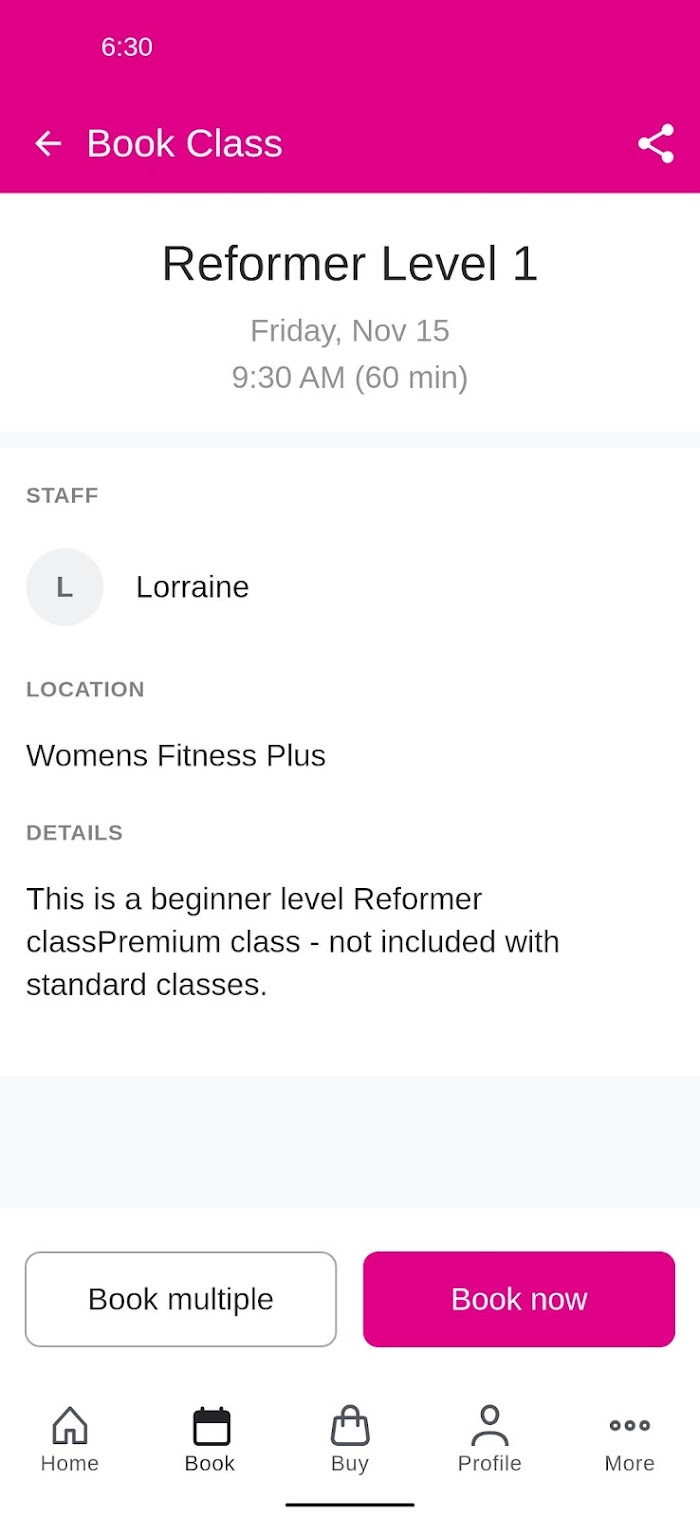Go to the Profile person icon
The image size is (700, 1518).
click(490, 1425)
